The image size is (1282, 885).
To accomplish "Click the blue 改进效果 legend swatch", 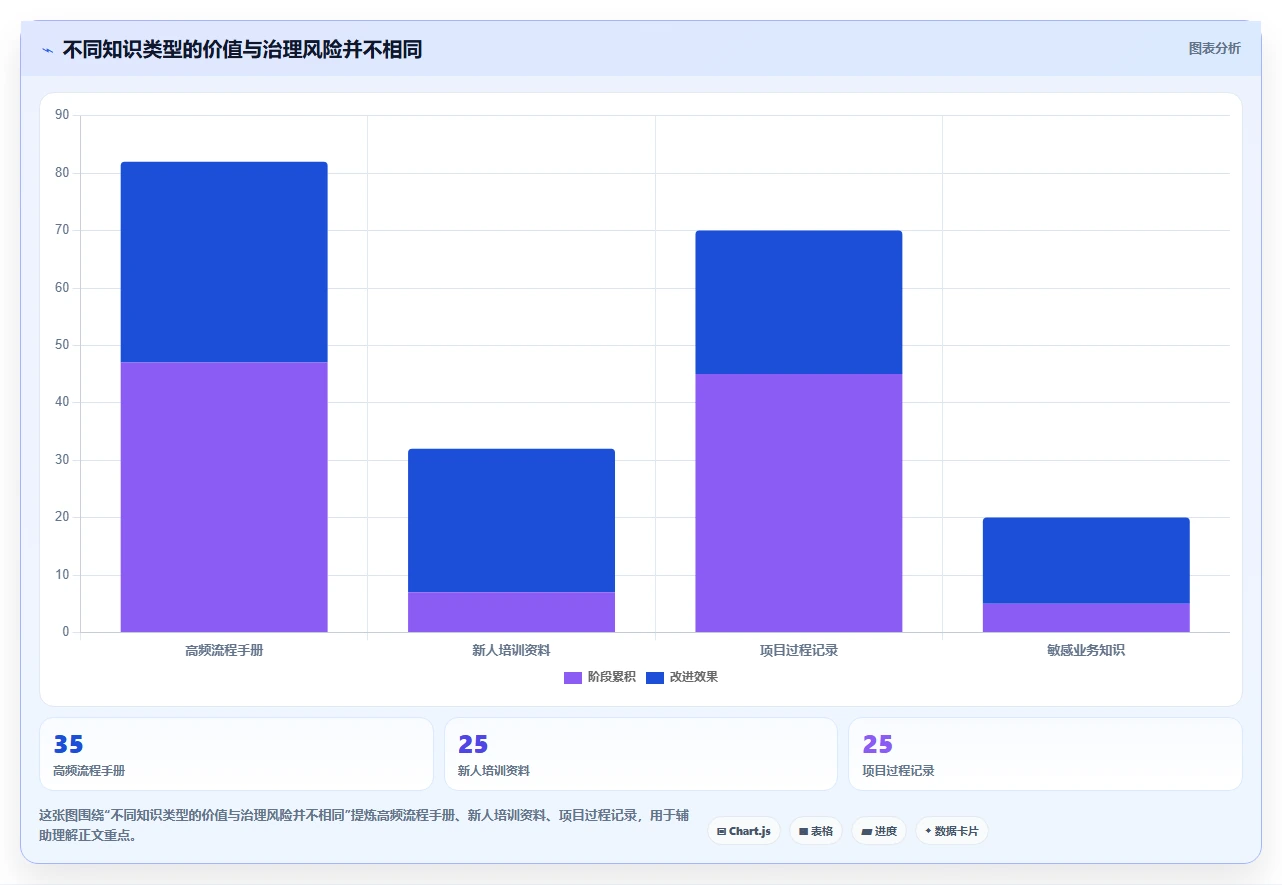I will [655, 678].
